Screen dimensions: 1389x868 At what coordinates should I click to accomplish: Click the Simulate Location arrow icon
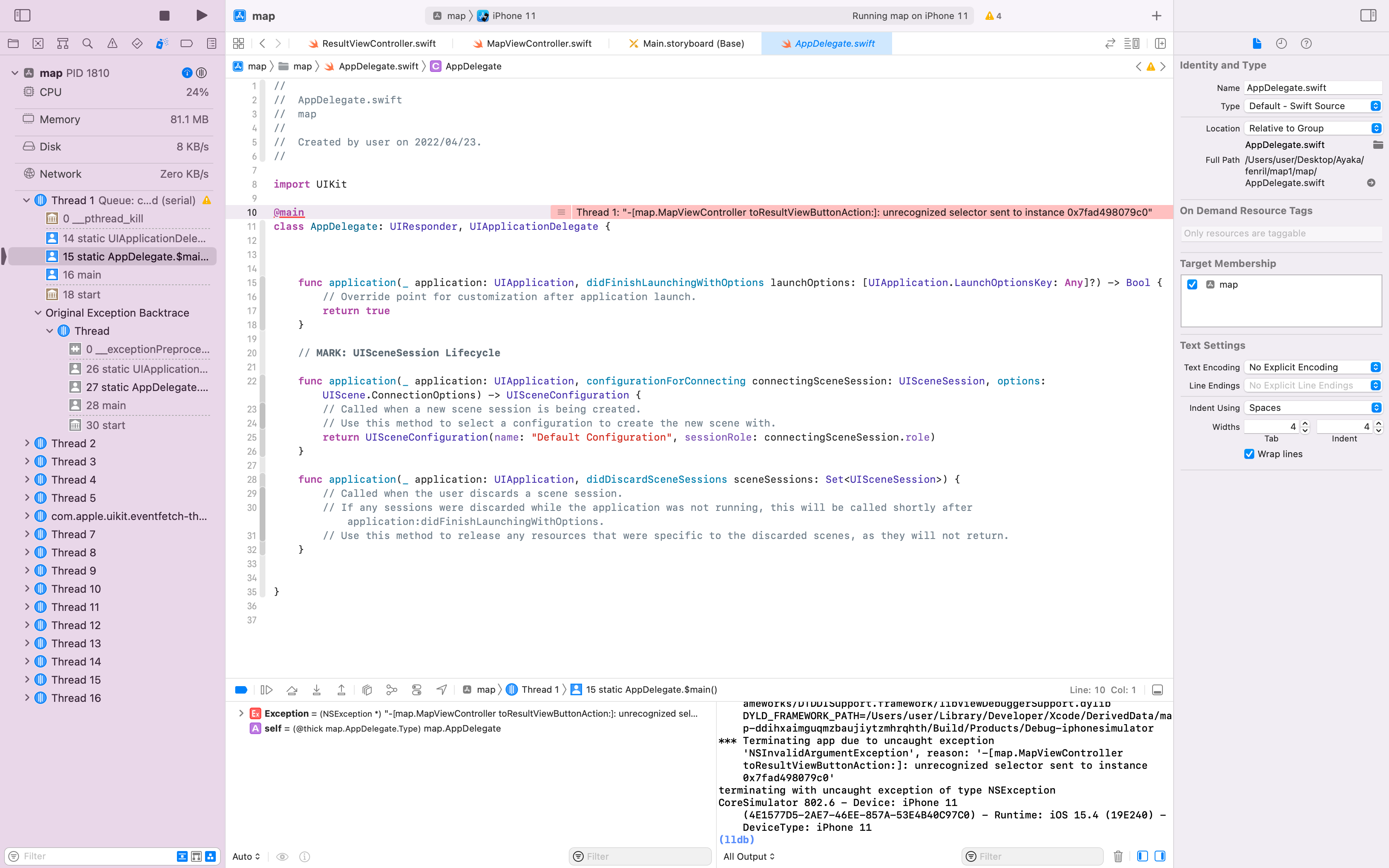pos(442,689)
